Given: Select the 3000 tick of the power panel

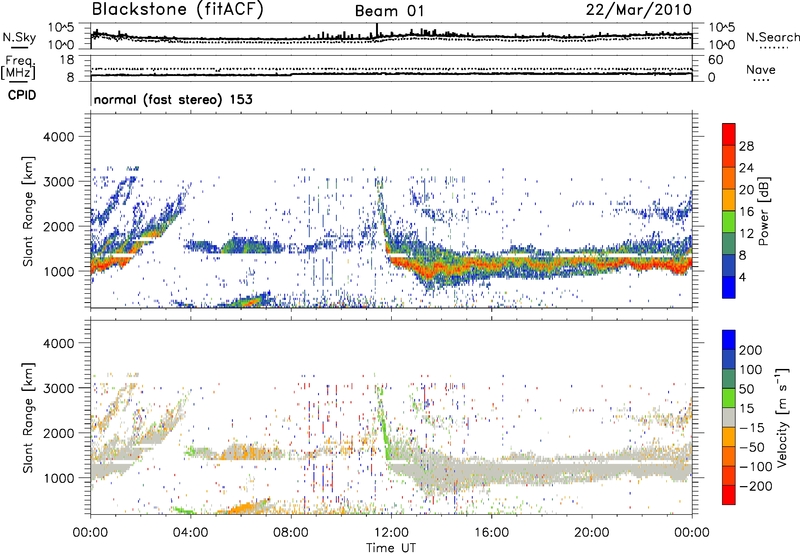Looking at the screenshot, I should [x=58, y=182].
